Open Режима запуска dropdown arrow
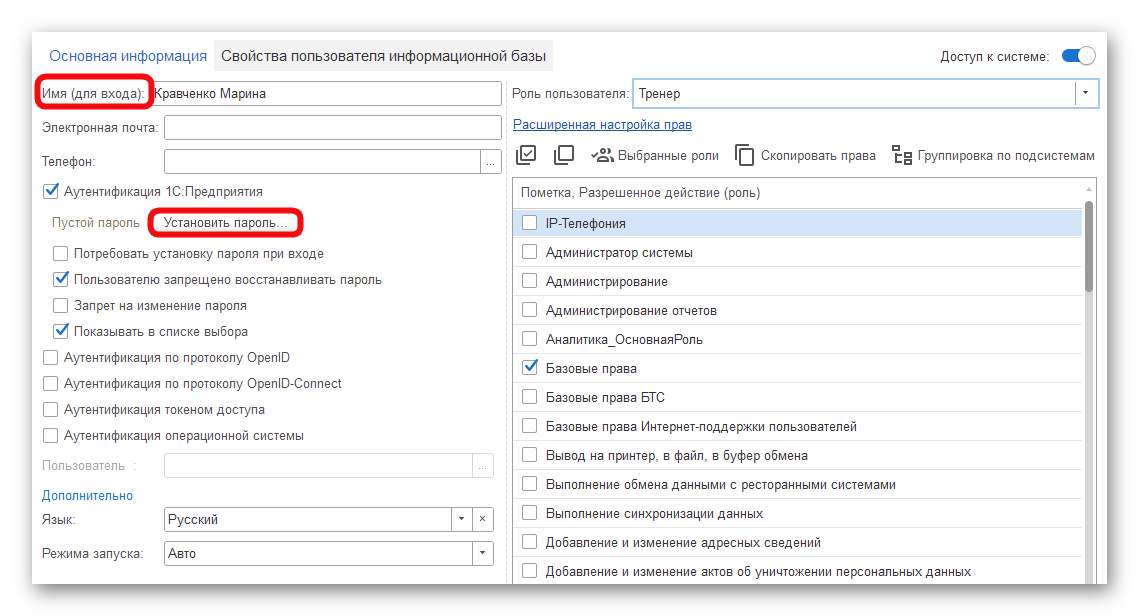This screenshot has height=616, width=1139. click(x=482, y=553)
